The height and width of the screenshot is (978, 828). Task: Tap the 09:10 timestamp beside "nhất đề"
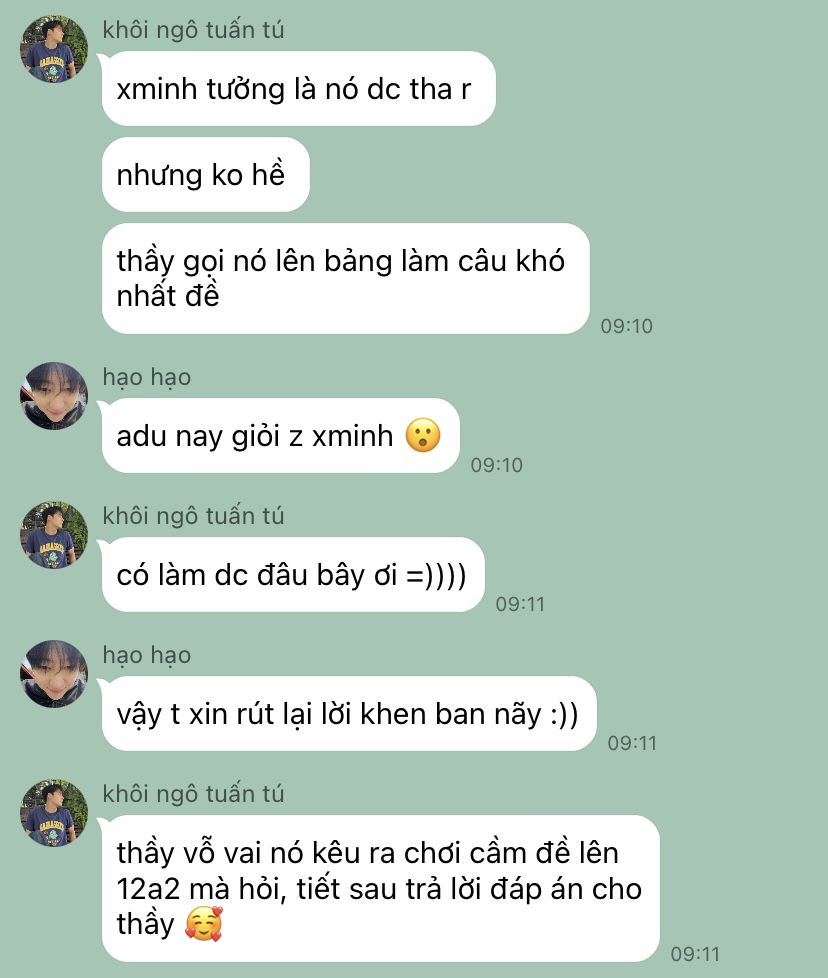627,326
